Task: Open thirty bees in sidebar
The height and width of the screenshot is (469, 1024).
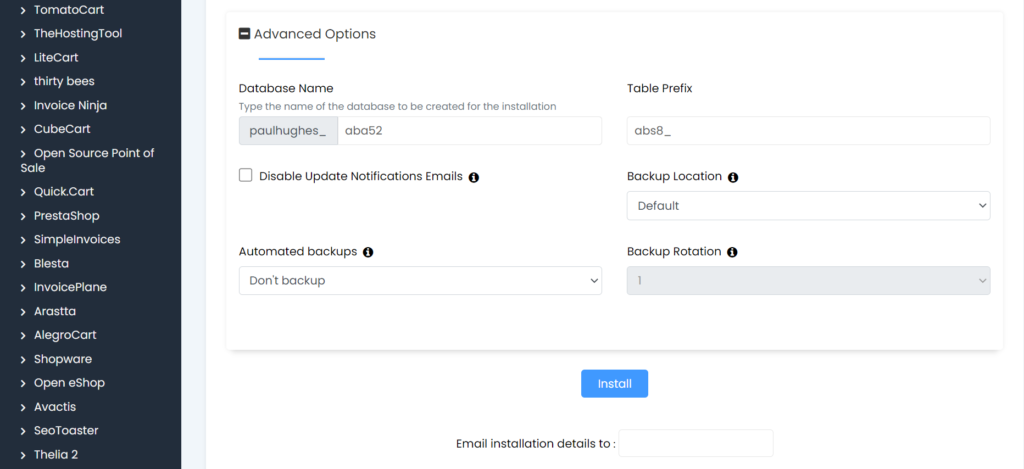Action: point(64,81)
